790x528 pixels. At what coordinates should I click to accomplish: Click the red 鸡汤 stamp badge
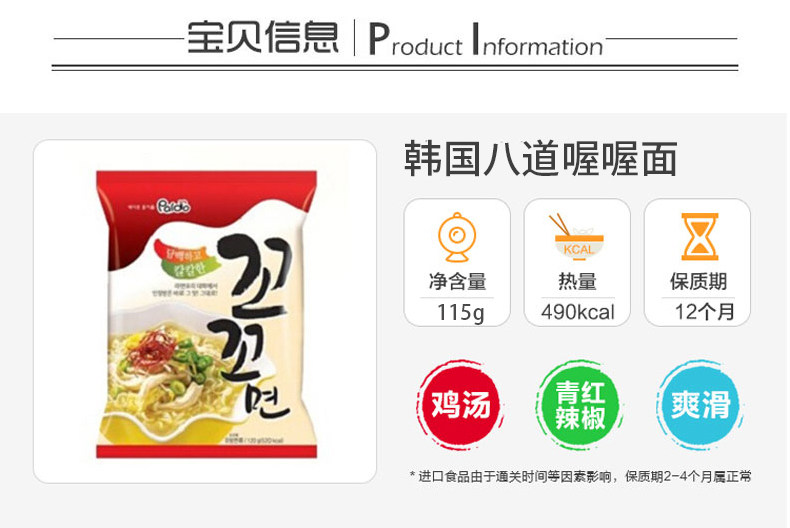460,404
